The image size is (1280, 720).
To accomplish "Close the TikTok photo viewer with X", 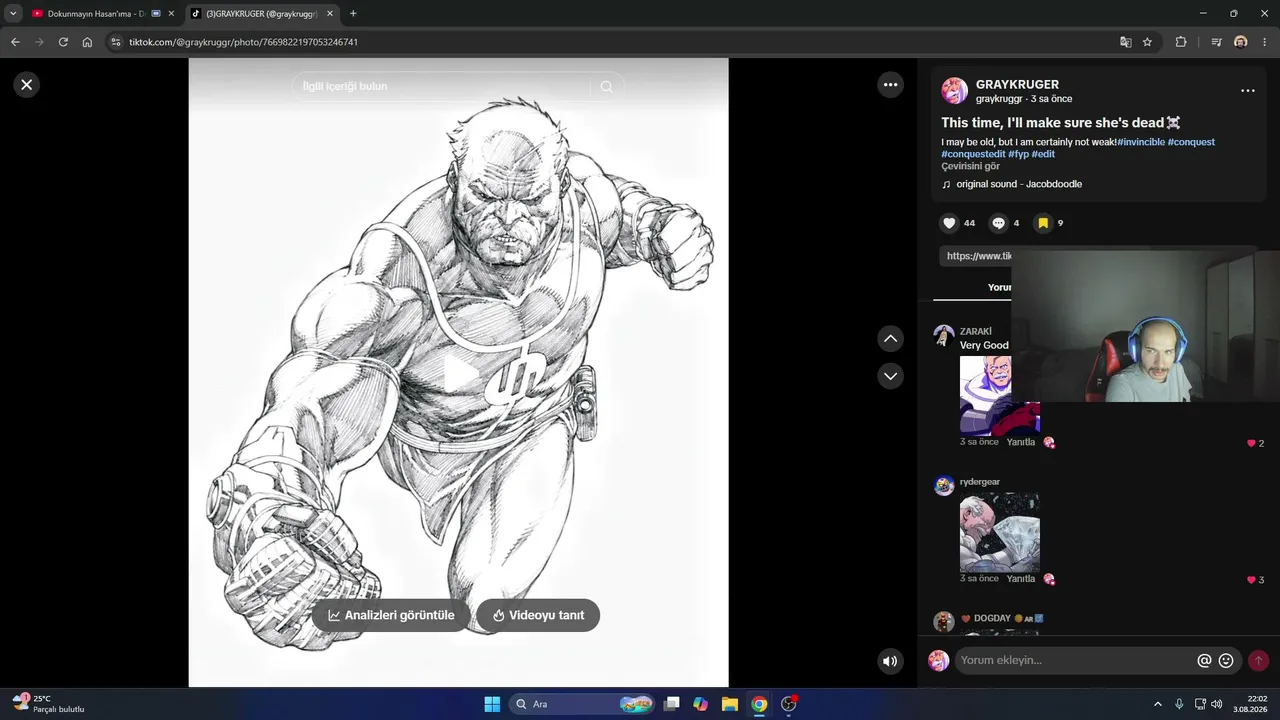I will 27,85.
